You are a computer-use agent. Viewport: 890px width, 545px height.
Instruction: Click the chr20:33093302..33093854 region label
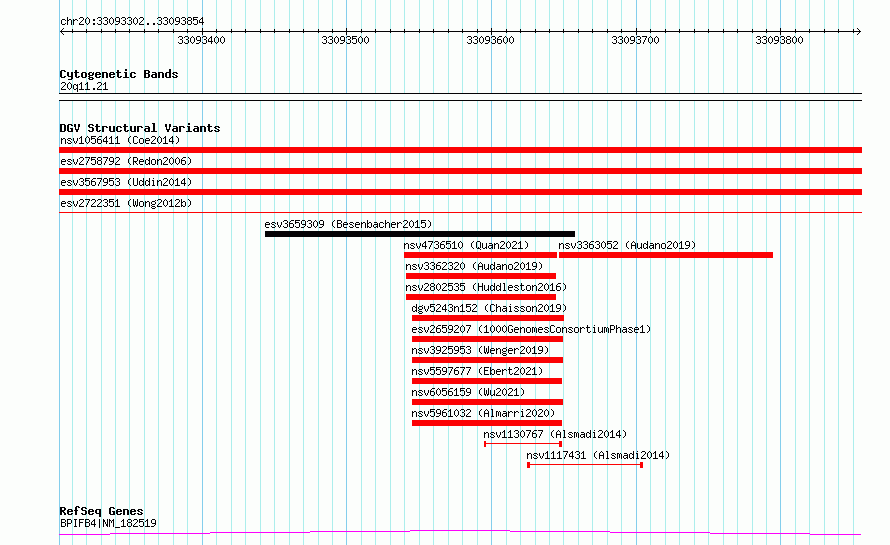[132, 22]
